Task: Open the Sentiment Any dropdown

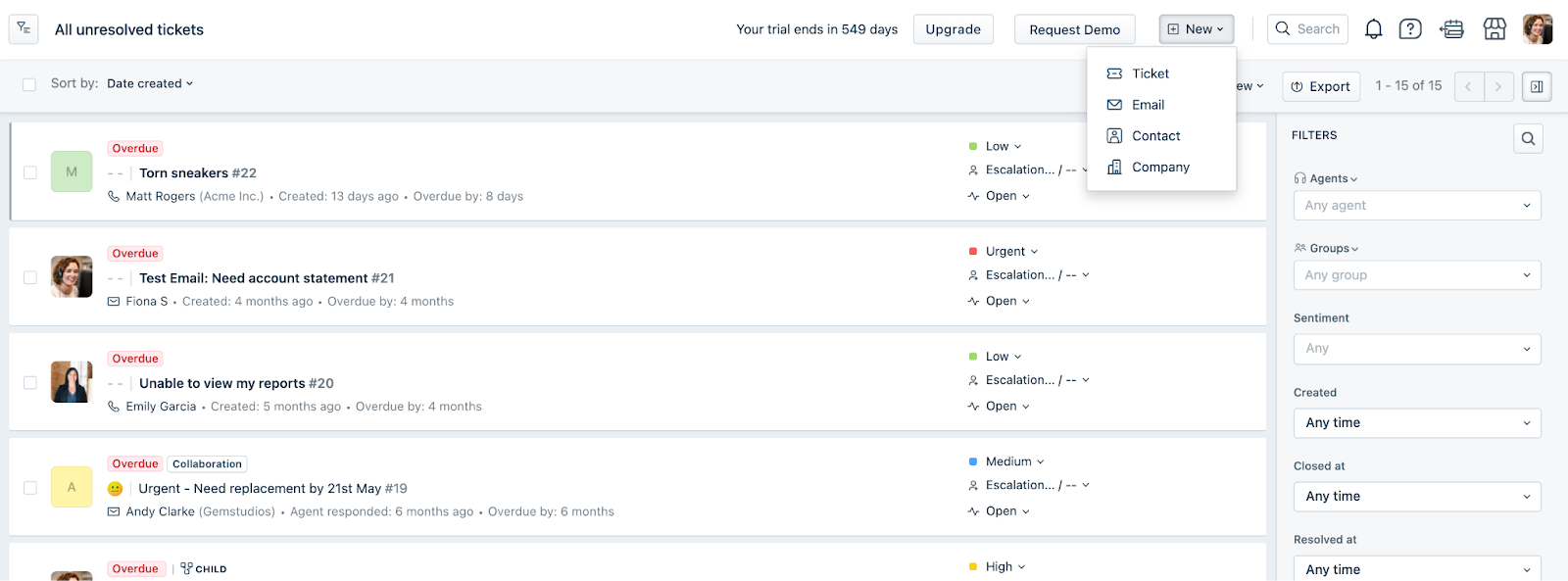Action: 1417,349
